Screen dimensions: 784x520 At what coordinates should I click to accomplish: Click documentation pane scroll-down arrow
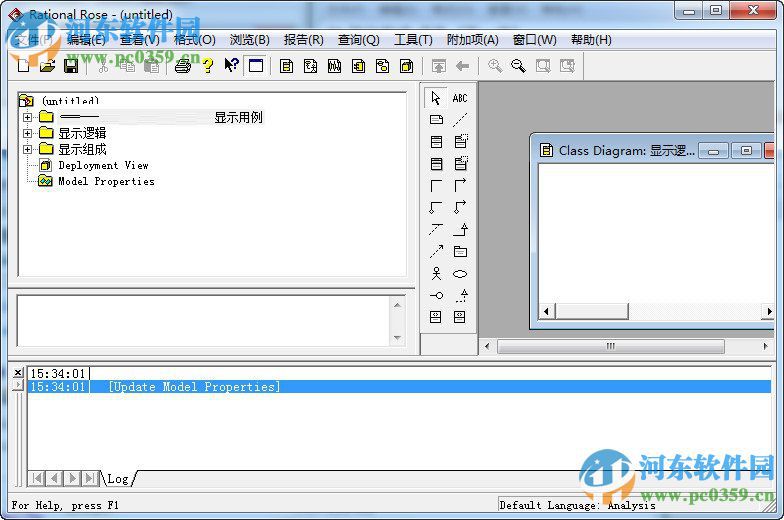398,338
